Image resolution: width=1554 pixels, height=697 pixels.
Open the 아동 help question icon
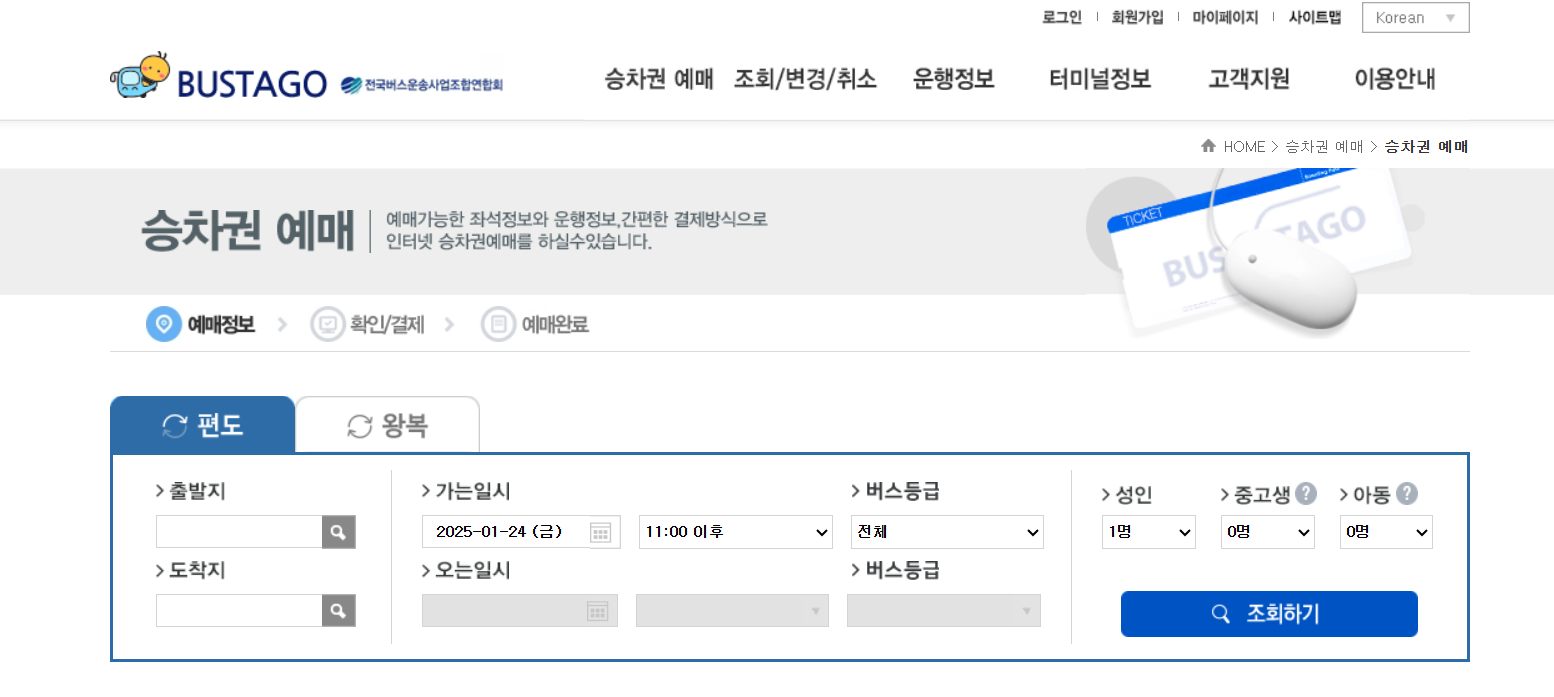(1407, 492)
